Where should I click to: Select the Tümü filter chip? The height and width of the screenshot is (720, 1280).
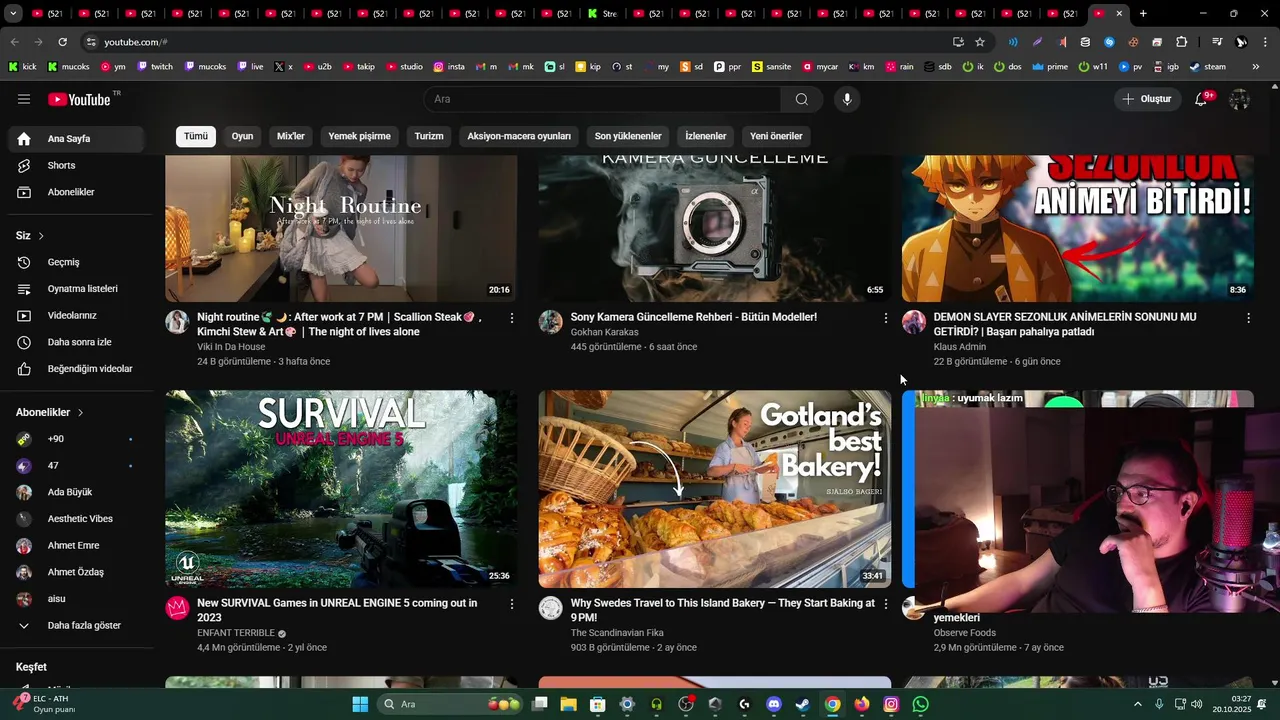(196, 136)
